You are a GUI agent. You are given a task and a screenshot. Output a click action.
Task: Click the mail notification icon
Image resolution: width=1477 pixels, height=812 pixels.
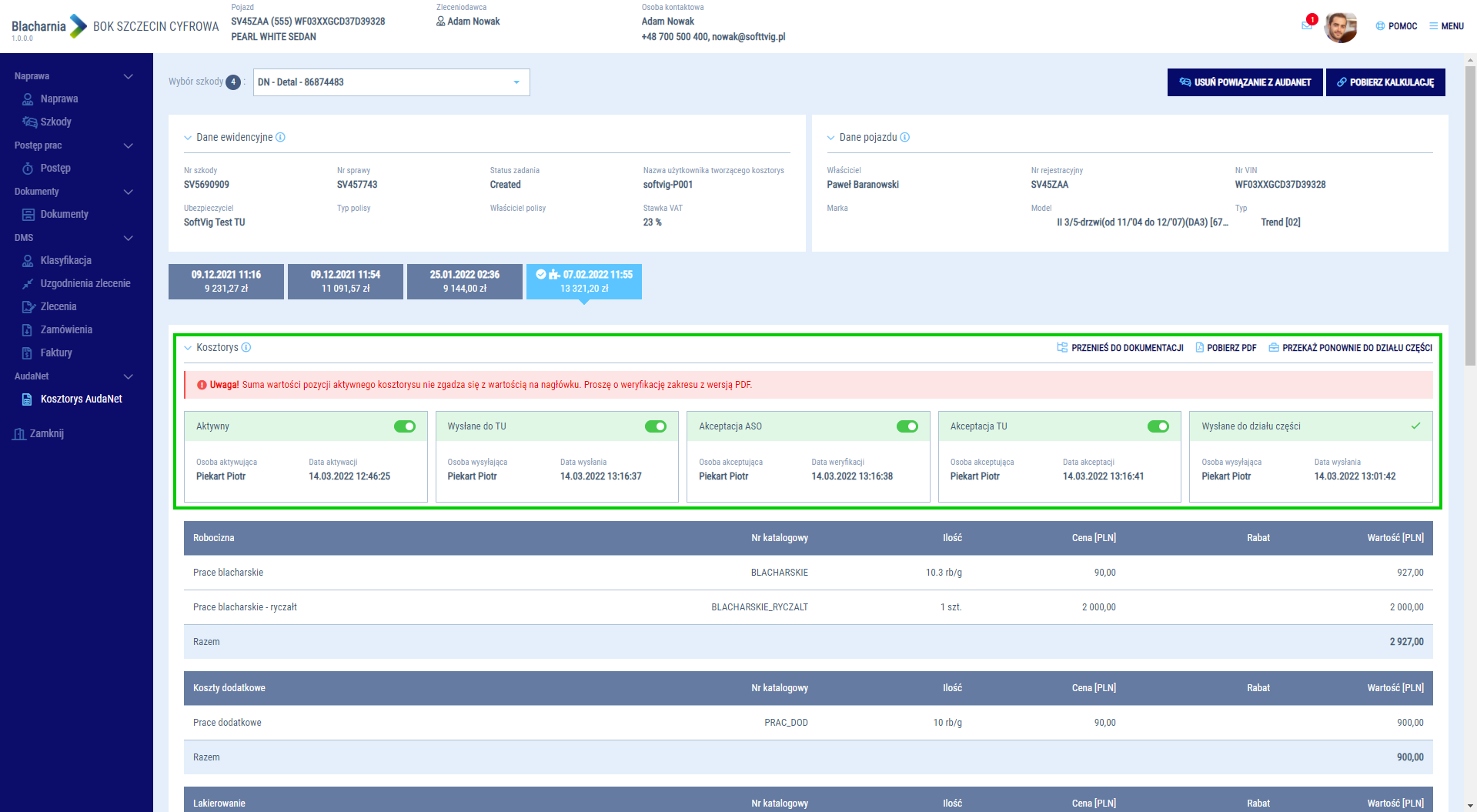pyautogui.click(x=1307, y=25)
